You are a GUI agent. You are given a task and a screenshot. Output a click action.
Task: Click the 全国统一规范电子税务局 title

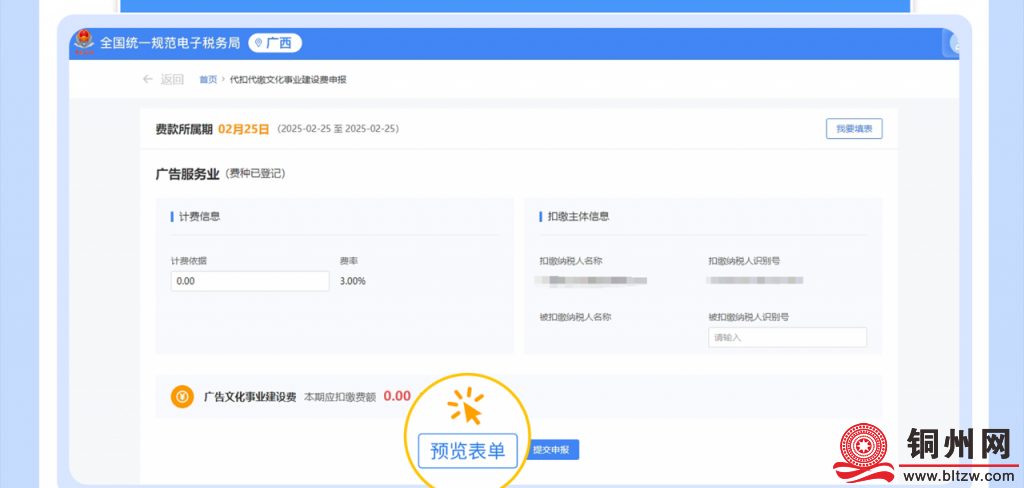point(170,43)
